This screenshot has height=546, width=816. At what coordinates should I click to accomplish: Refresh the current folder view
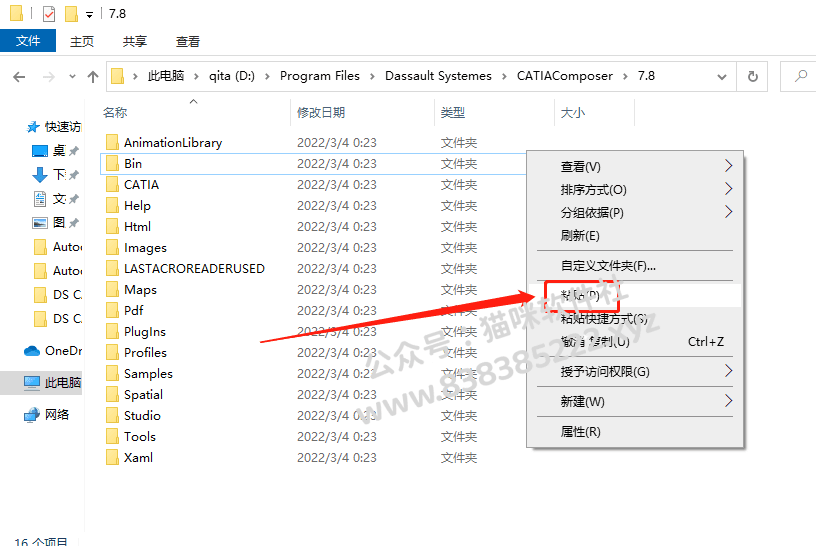(753, 77)
